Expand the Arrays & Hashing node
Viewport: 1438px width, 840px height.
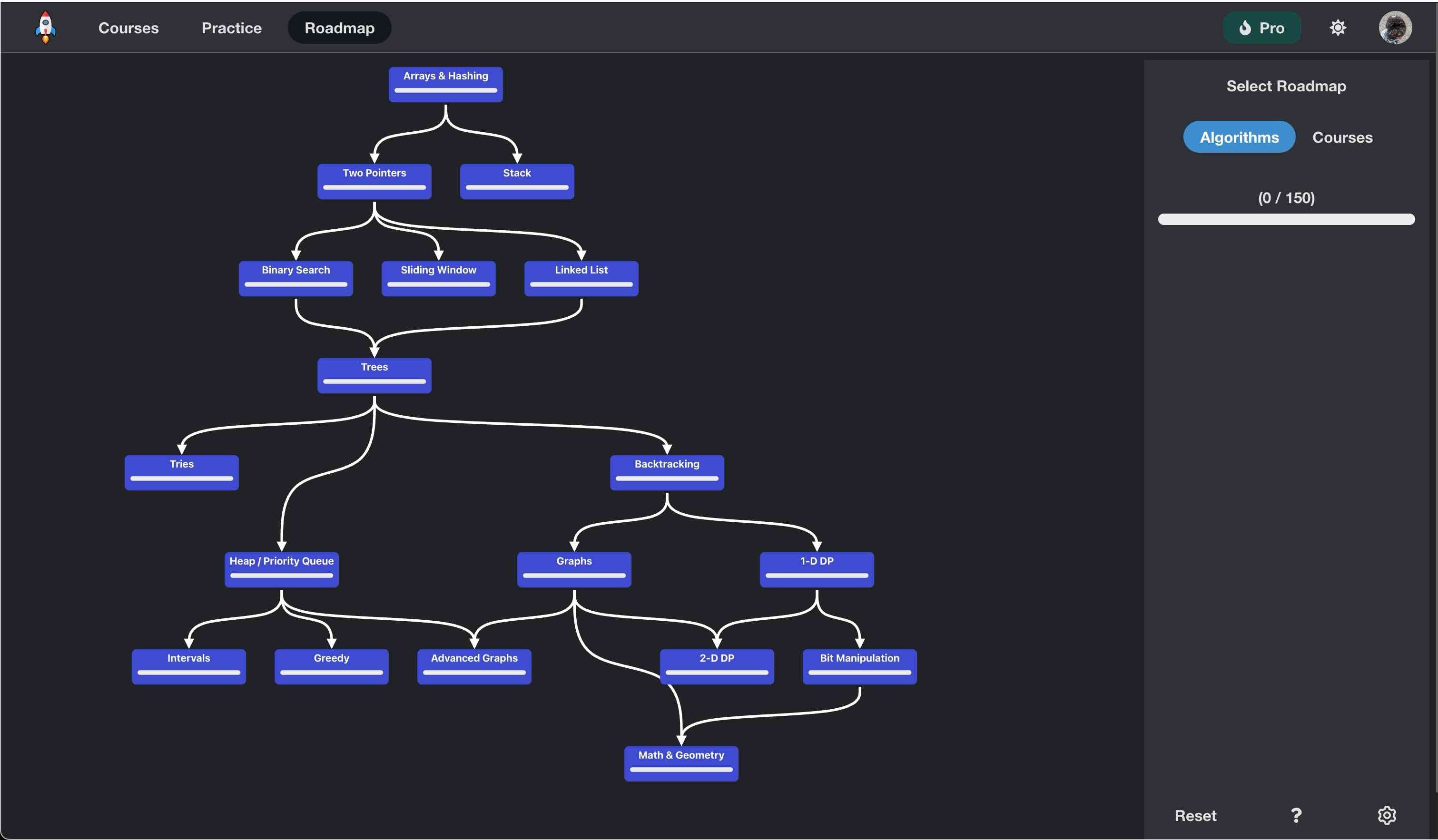tap(446, 84)
